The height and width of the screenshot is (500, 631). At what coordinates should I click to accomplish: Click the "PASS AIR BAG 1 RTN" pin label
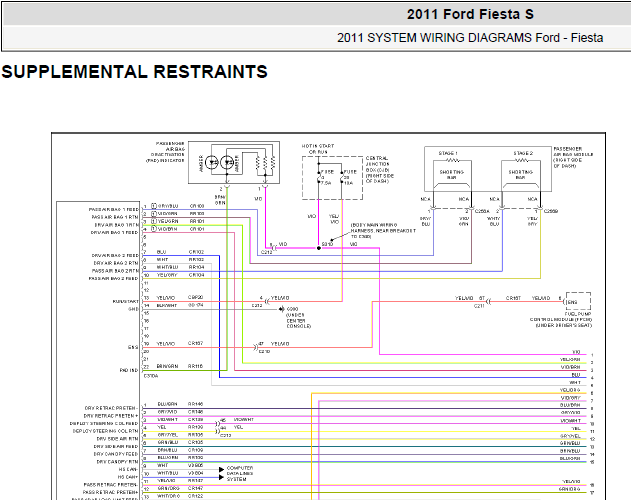click(x=115, y=217)
